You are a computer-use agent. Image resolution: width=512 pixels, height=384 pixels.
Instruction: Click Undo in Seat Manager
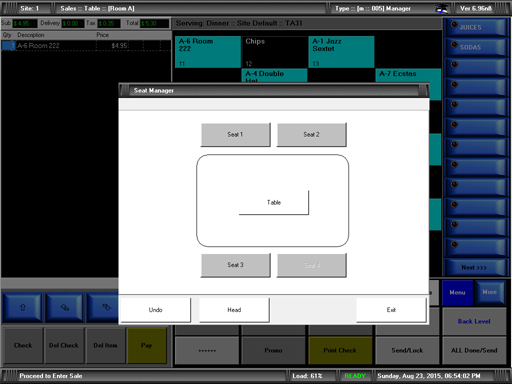click(155, 310)
